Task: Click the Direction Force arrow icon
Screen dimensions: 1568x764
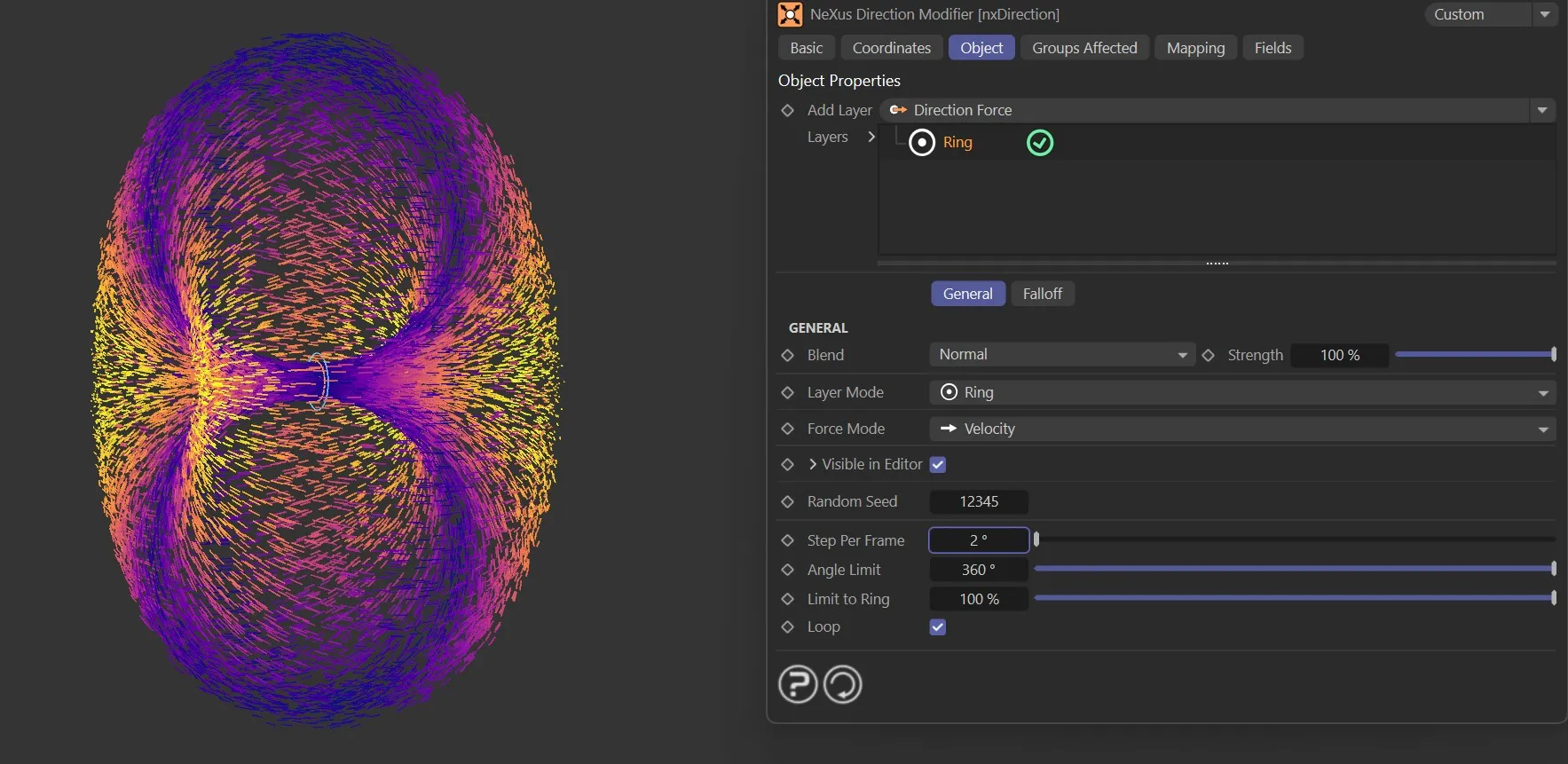Action: (898, 110)
